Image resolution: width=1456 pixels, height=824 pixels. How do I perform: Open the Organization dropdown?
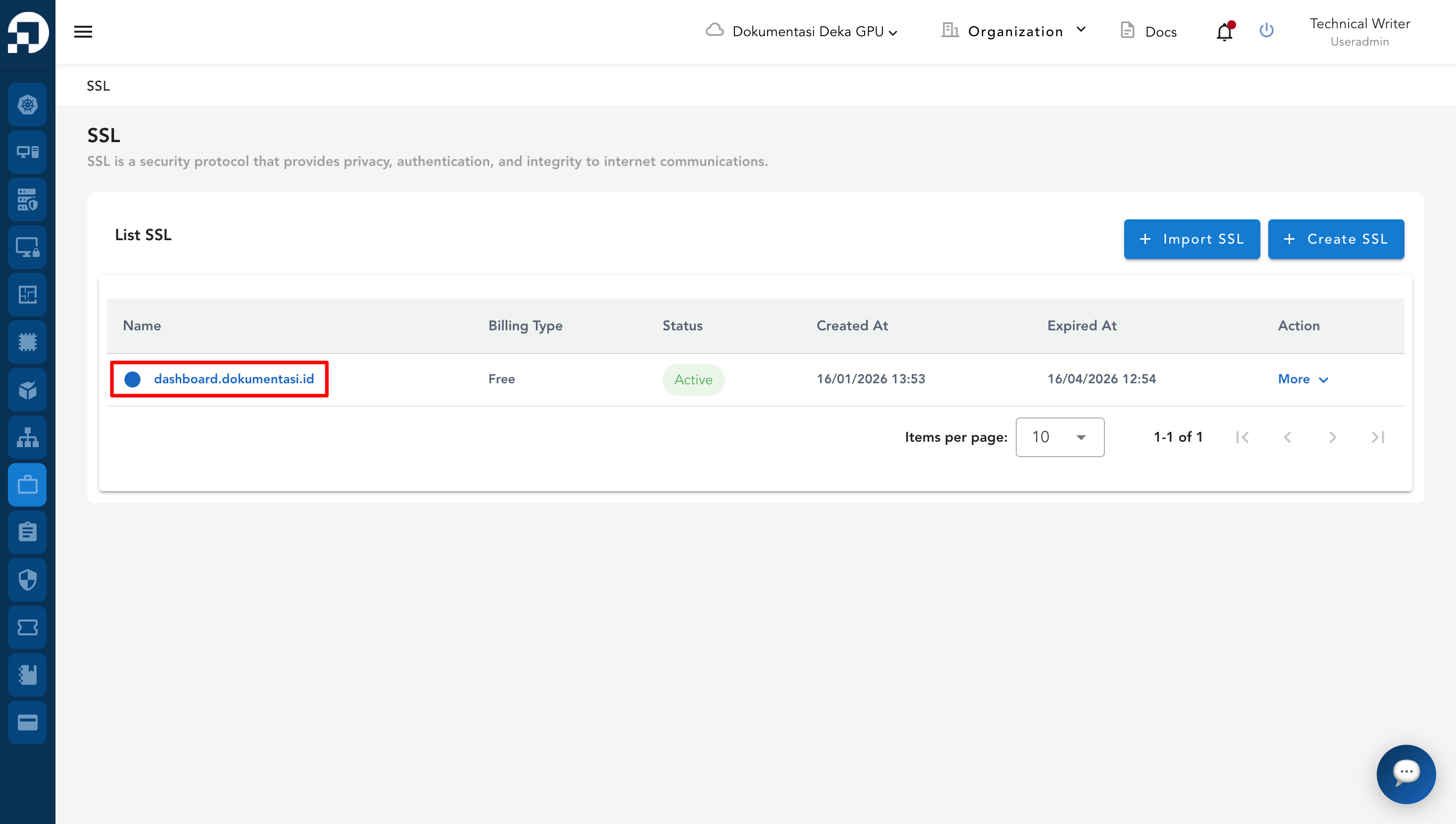pyautogui.click(x=1015, y=32)
